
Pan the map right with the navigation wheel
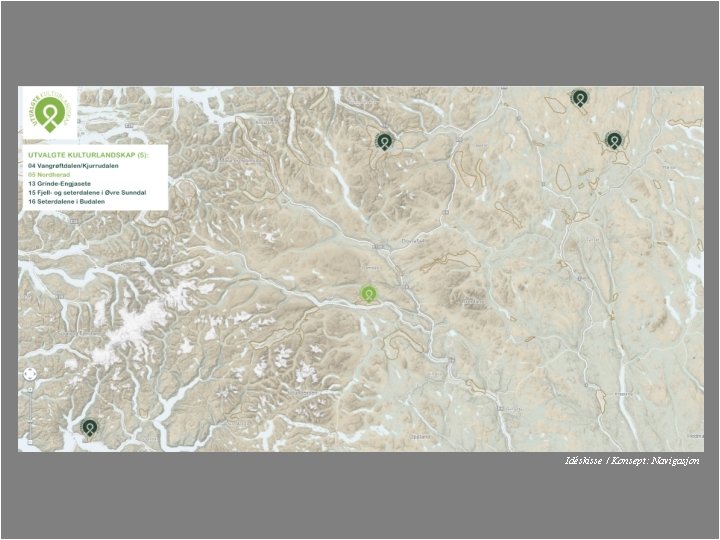click(x=34, y=374)
